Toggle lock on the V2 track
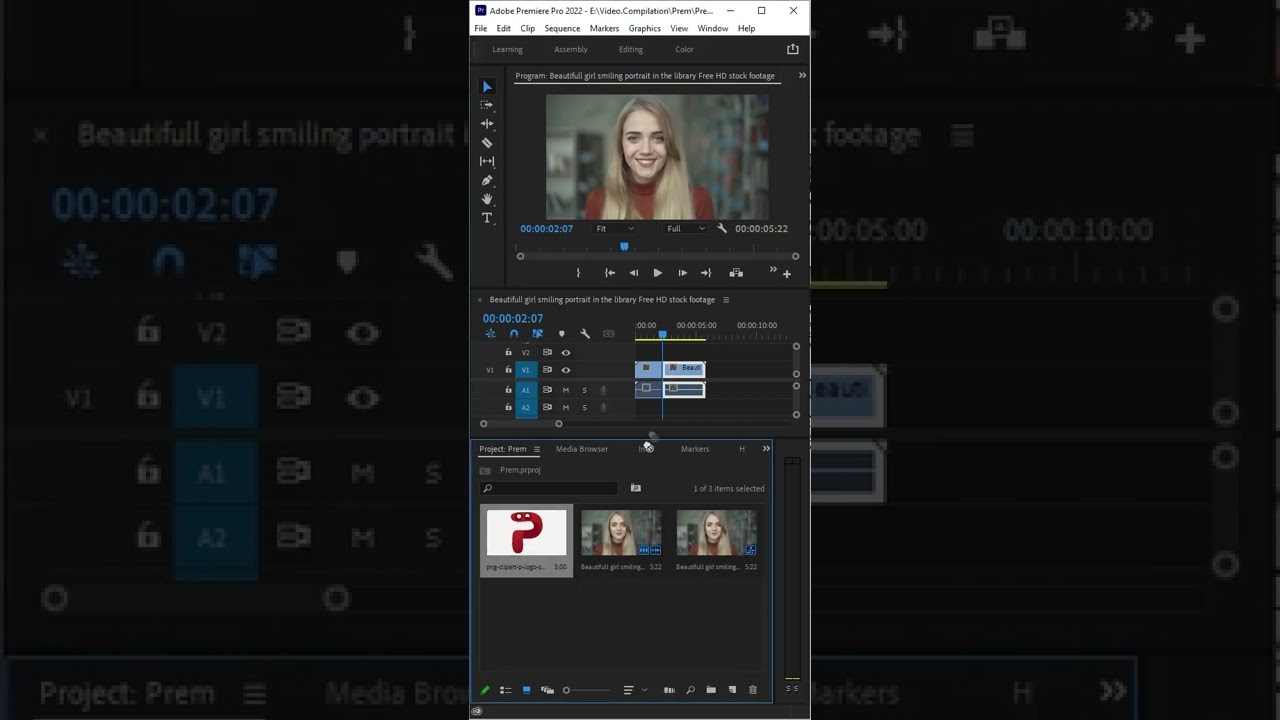The height and width of the screenshot is (720, 1280). (508, 353)
